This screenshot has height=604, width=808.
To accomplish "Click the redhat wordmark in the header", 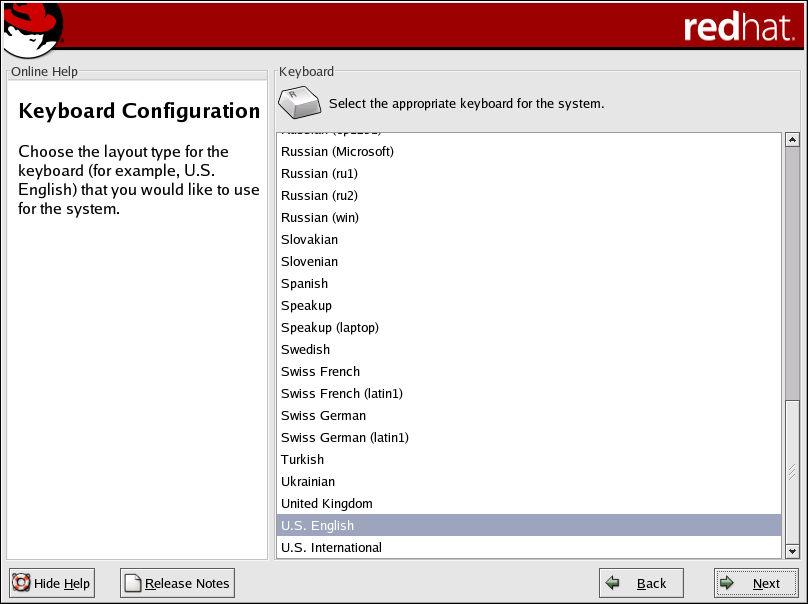I will click(x=738, y=27).
